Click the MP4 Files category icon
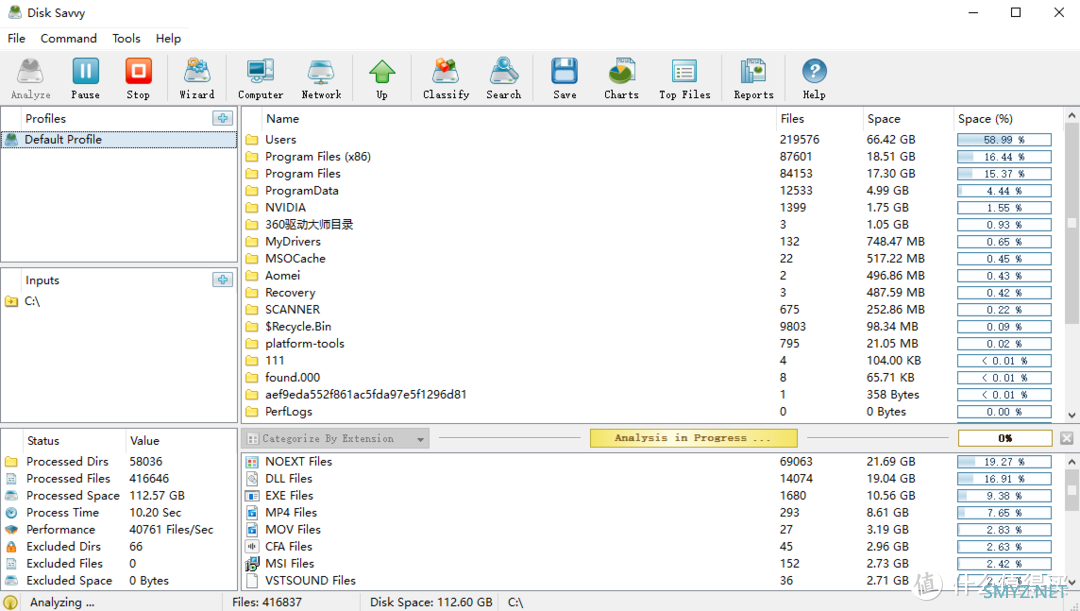This screenshot has width=1080, height=611. [x=252, y=512]
